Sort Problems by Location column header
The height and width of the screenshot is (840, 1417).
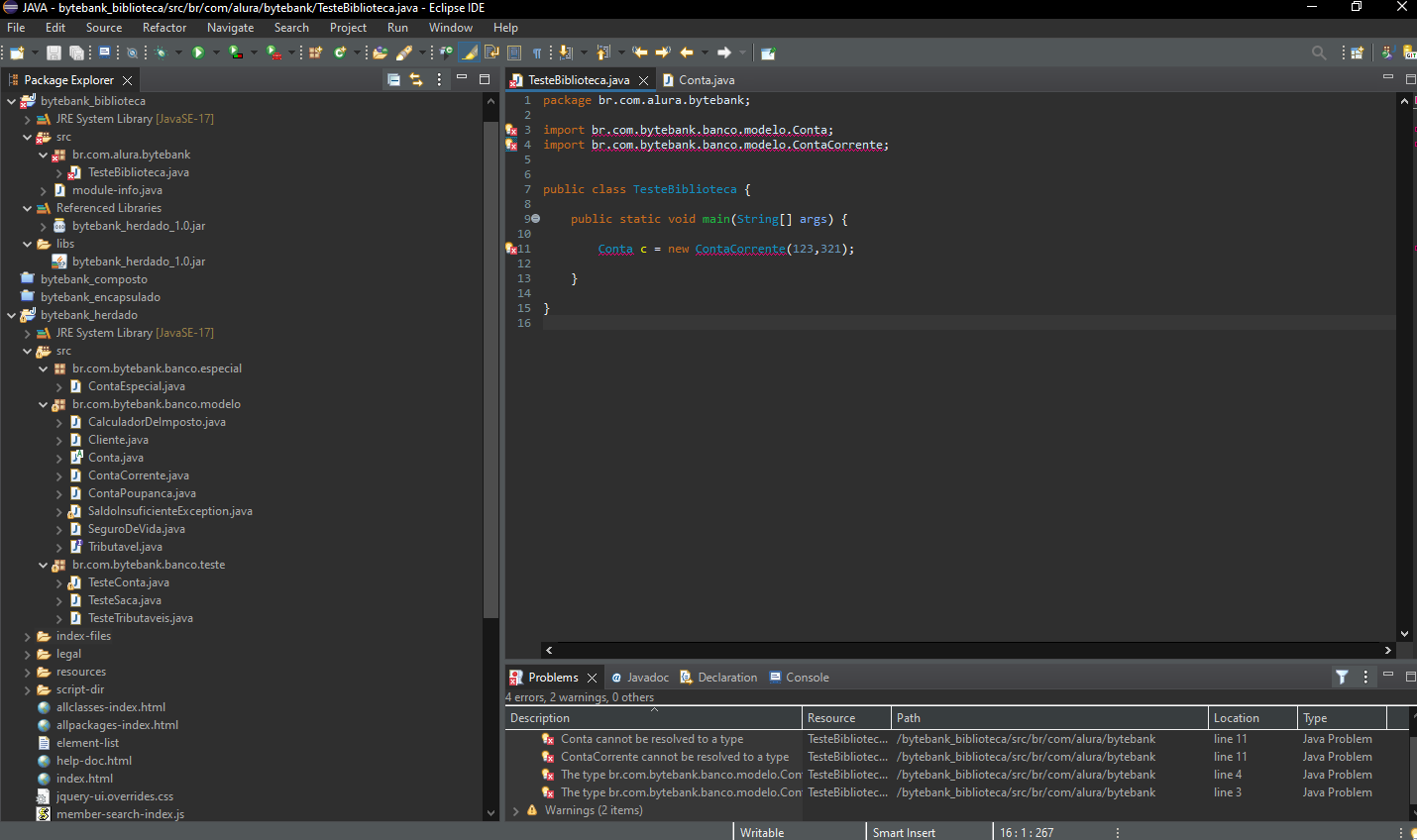tap(1253, 718)
